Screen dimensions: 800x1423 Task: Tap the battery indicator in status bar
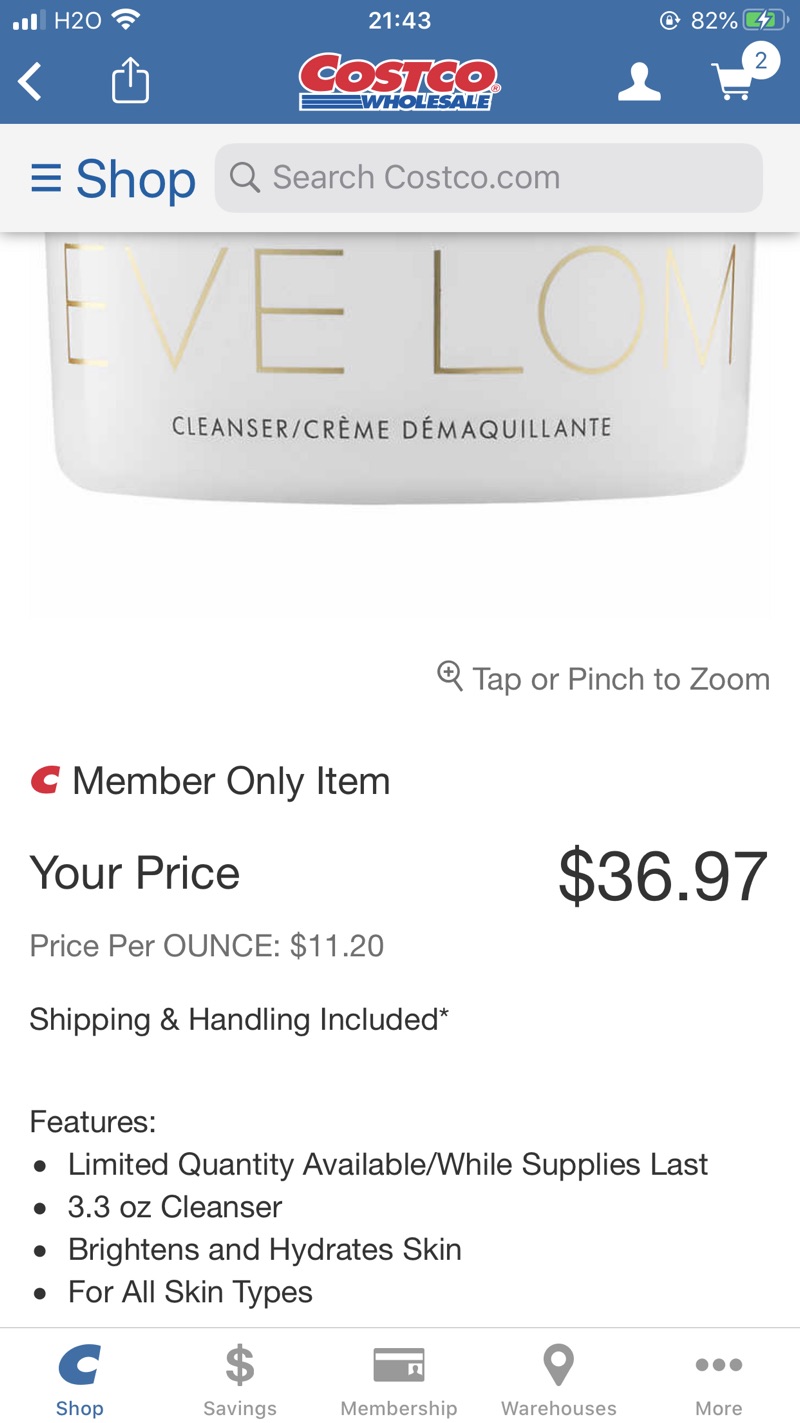(x=765, y=20)
